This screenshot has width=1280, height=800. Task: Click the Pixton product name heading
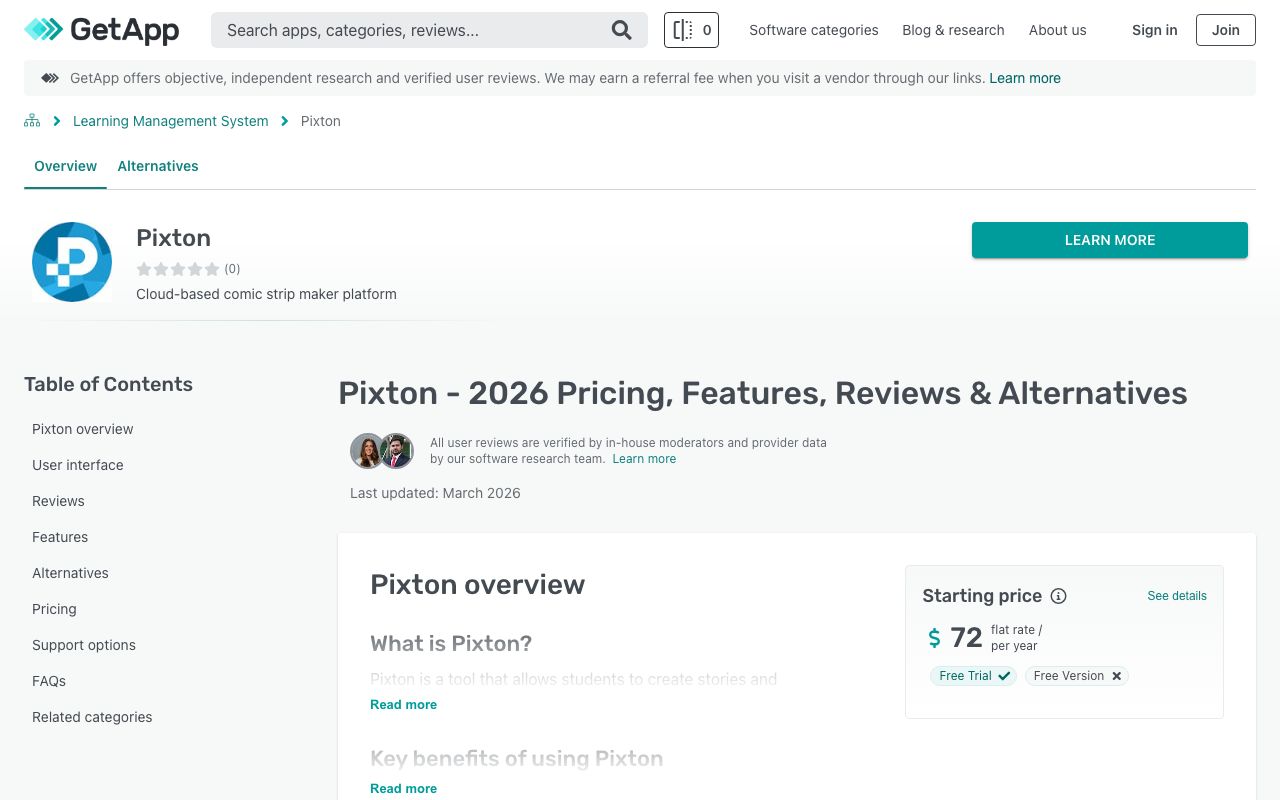(174, 238)
